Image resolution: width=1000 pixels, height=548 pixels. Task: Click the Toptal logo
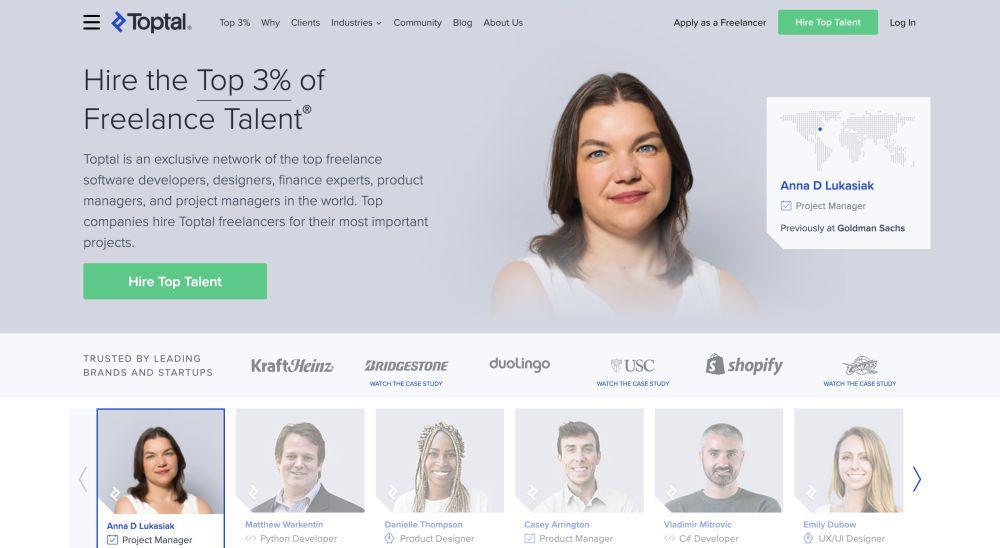pyautogui.click(x=151, y=22)
